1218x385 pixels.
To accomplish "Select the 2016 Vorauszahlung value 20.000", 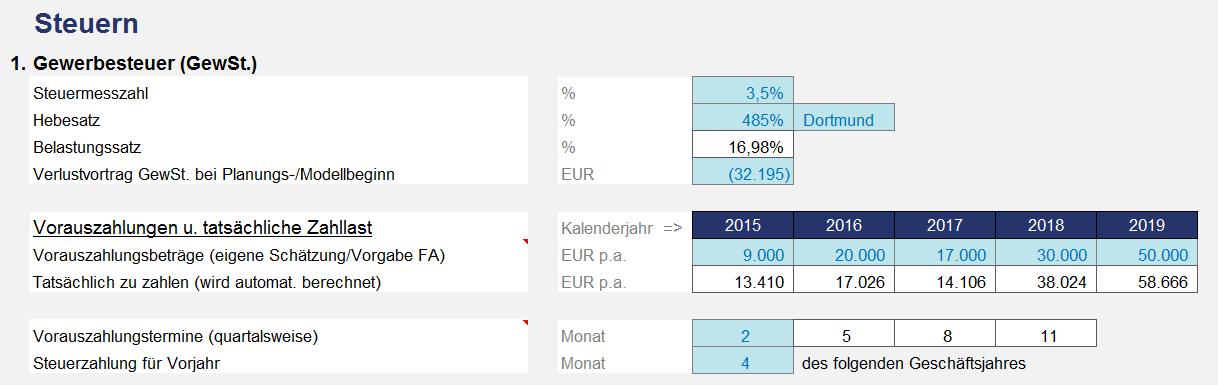I will coord(845,255).
